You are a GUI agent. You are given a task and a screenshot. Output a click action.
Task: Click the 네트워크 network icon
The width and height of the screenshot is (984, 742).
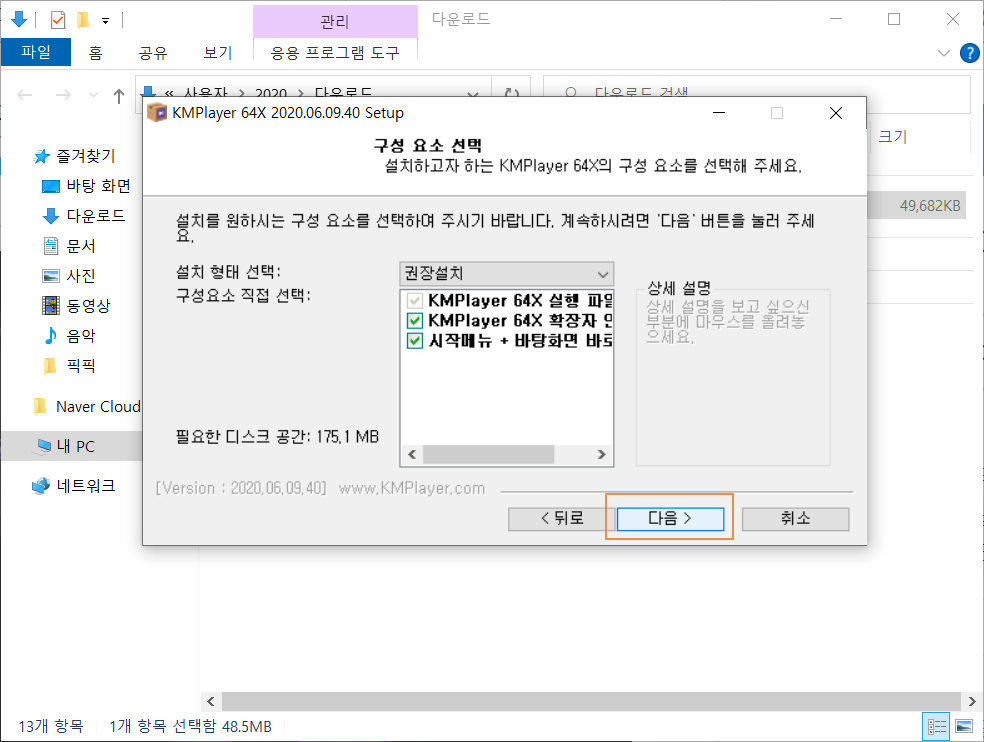[x=41, y=486]
